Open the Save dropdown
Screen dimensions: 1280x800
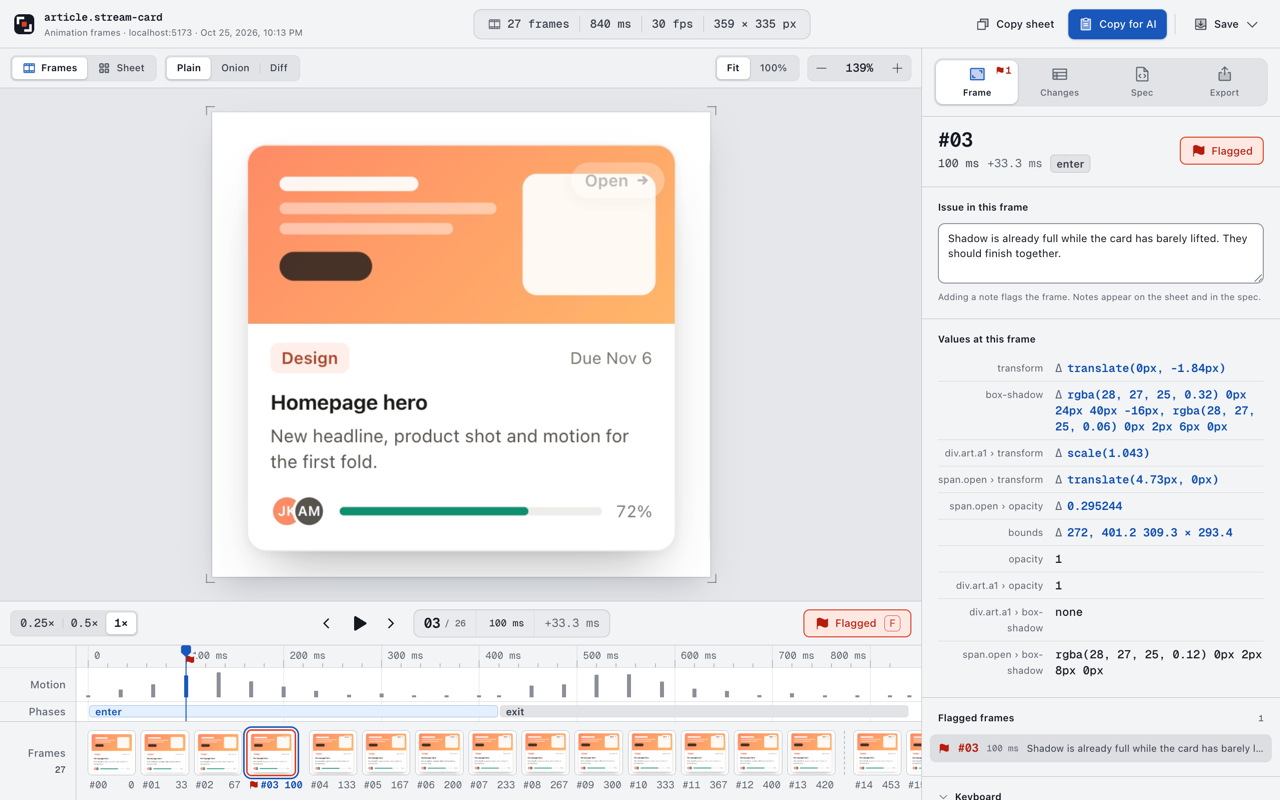coord(1226,24)
